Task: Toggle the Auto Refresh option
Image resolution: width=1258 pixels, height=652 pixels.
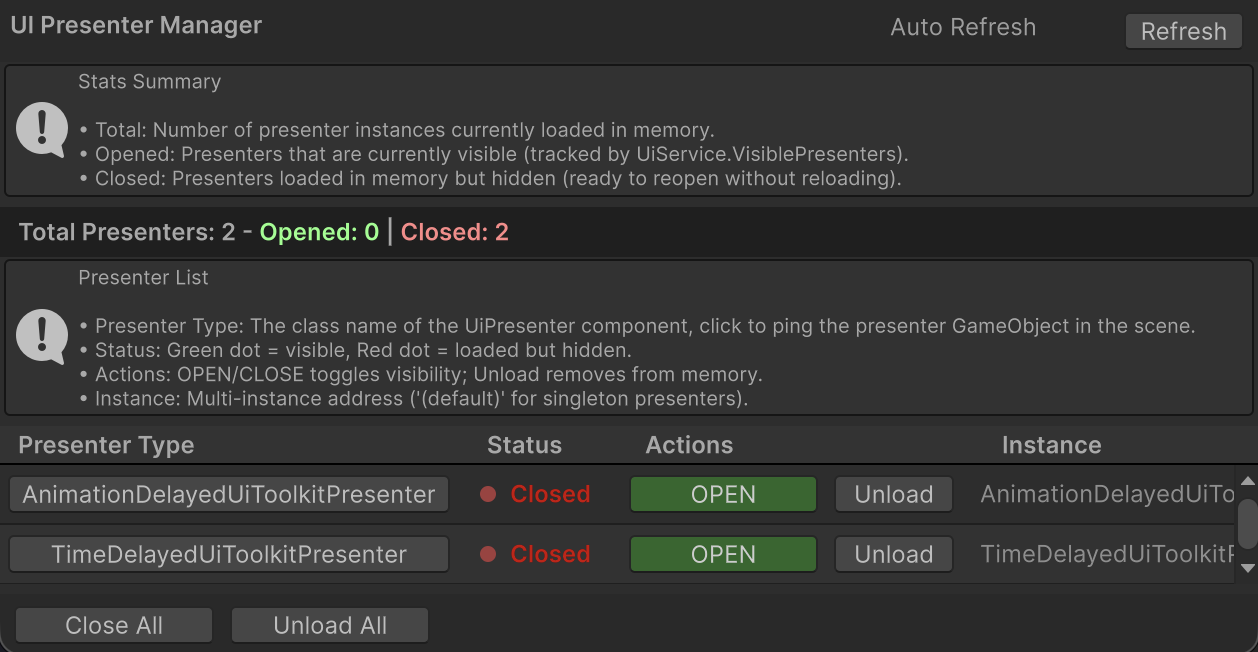Action: (x=962, y=28)
